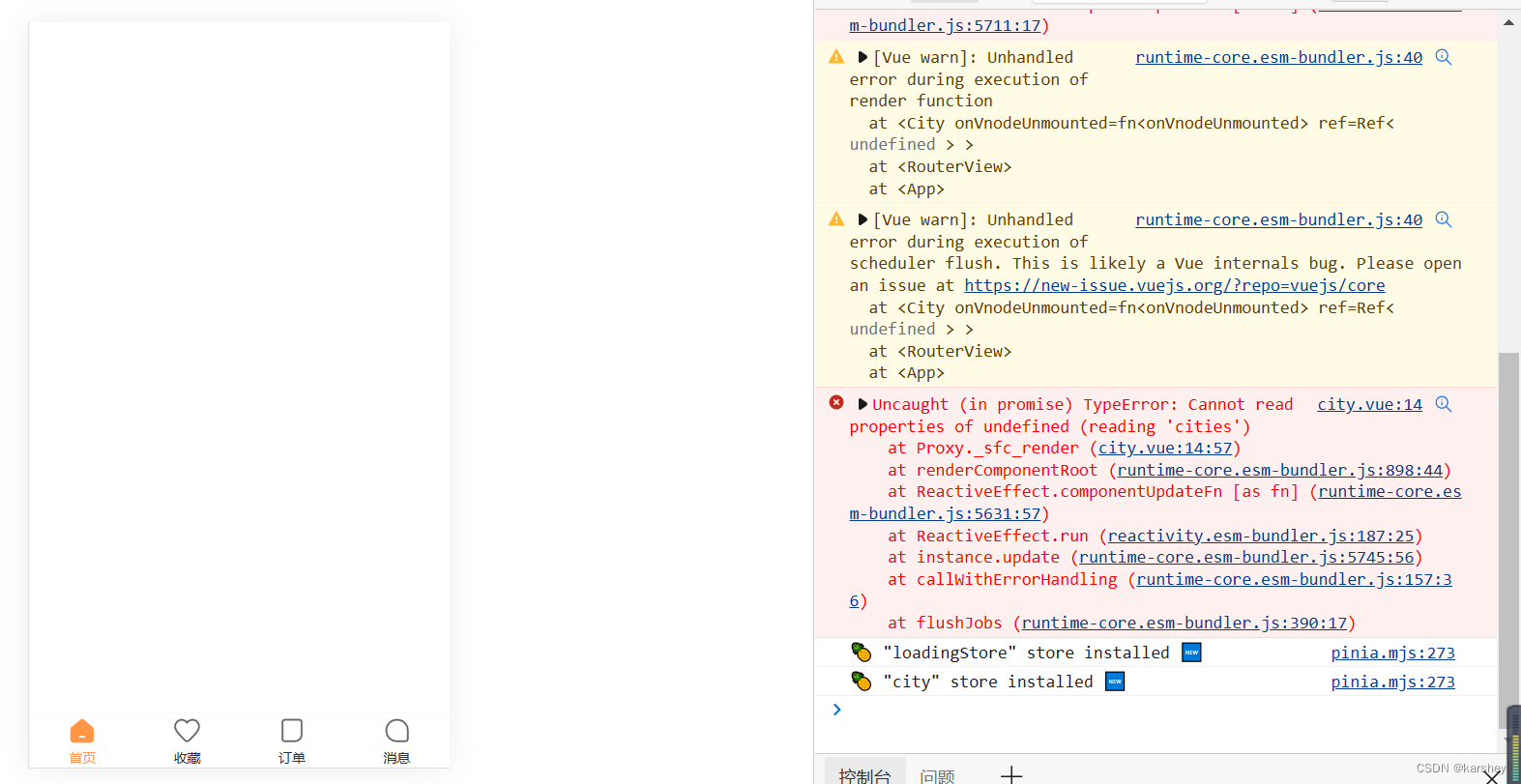
Task: Open runtime-core.esm-bundler.js:898:44 link
Action: coord(1279,470)
